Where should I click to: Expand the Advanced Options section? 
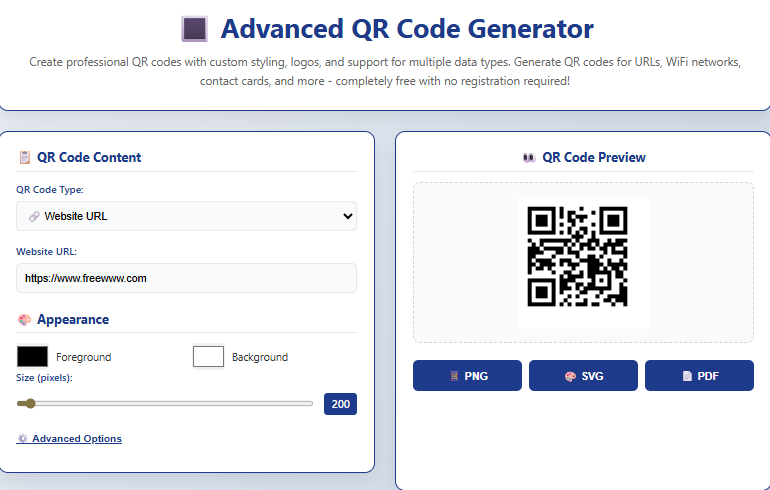tap(76, 439)
